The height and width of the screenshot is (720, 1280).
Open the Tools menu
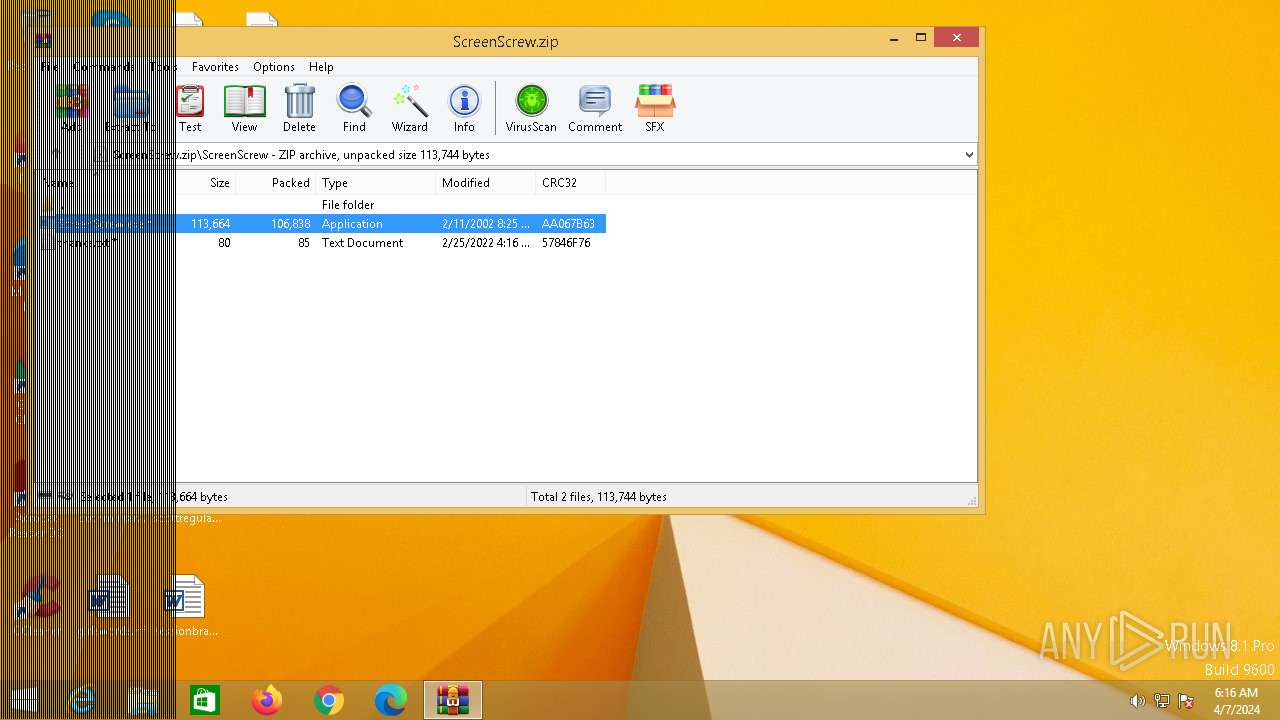(x=163, y=67)
